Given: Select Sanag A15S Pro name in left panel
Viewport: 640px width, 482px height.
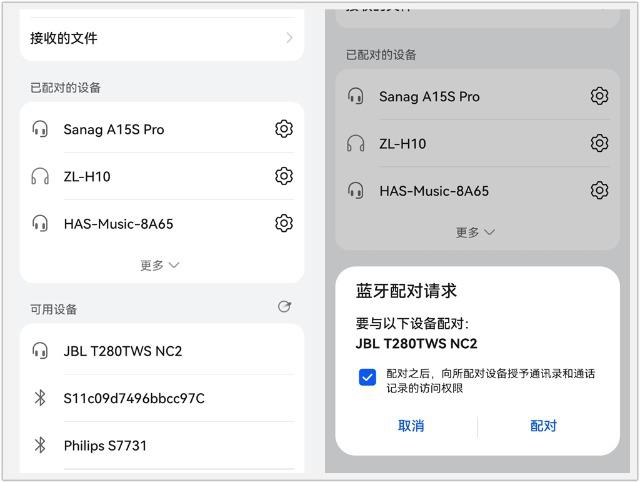Looking at the screenshot, I should pos(114,130).
